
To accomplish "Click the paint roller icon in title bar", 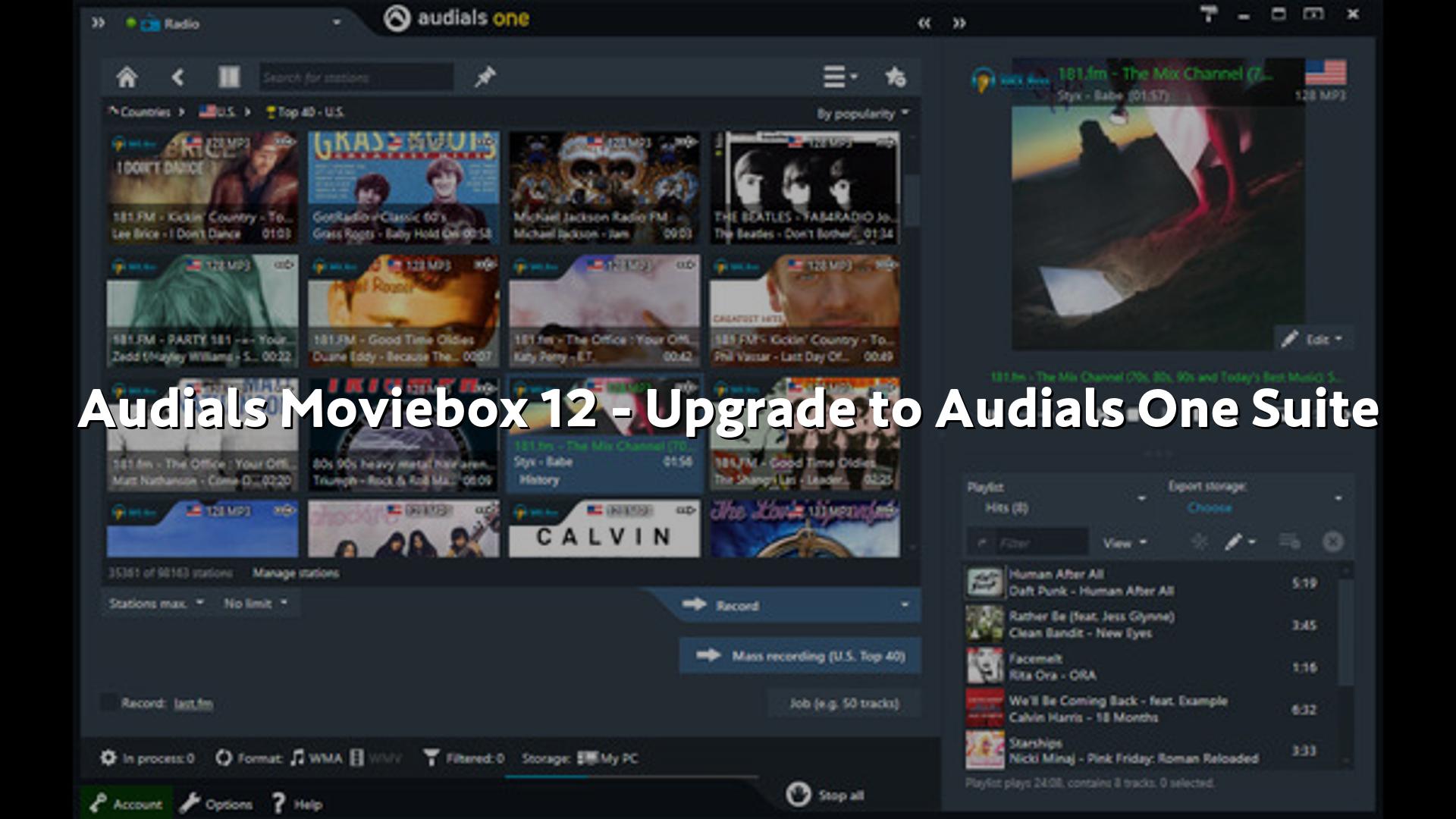I will [1208, 14].
